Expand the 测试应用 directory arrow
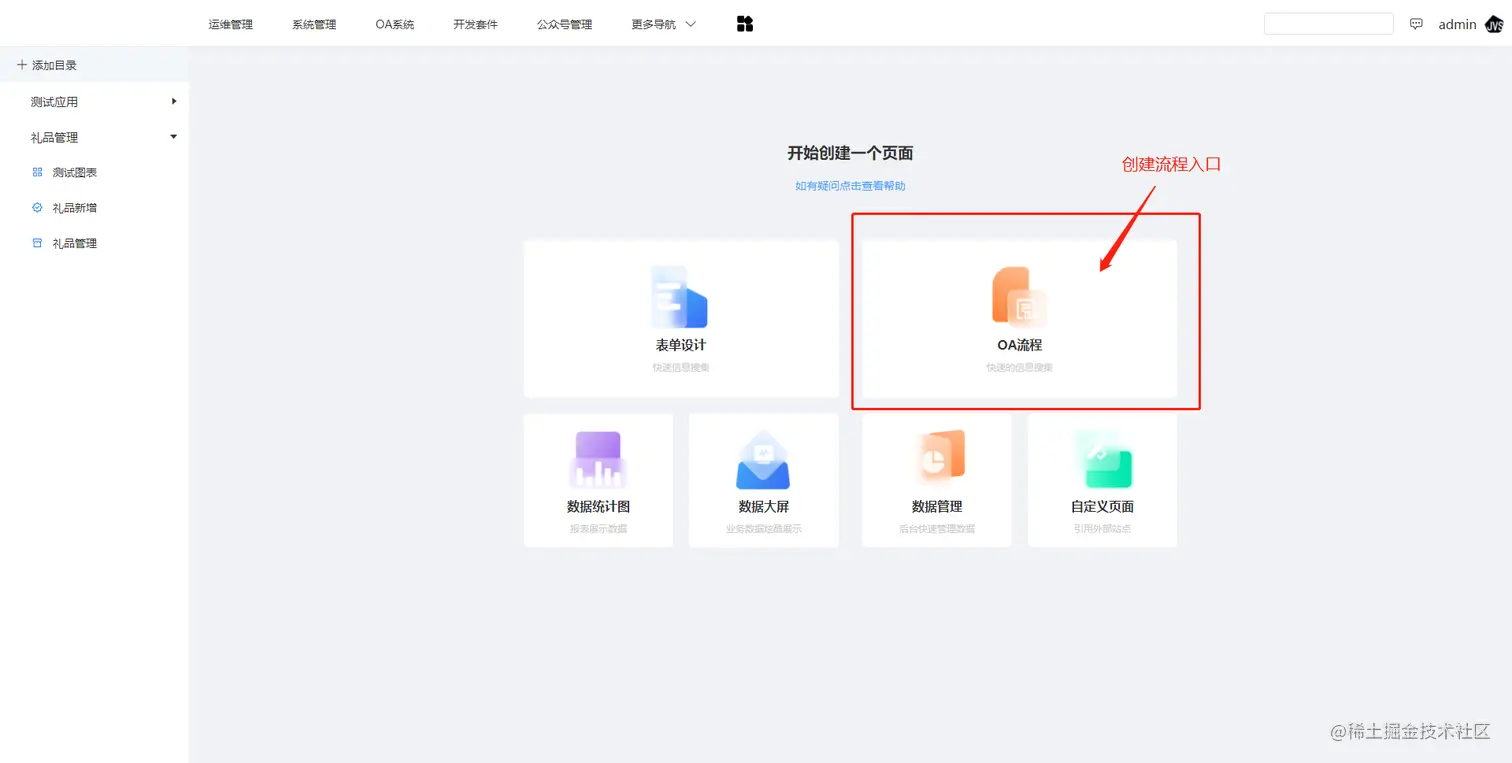The width and height of the screenshot is (1512, 763). pos(174,101)
